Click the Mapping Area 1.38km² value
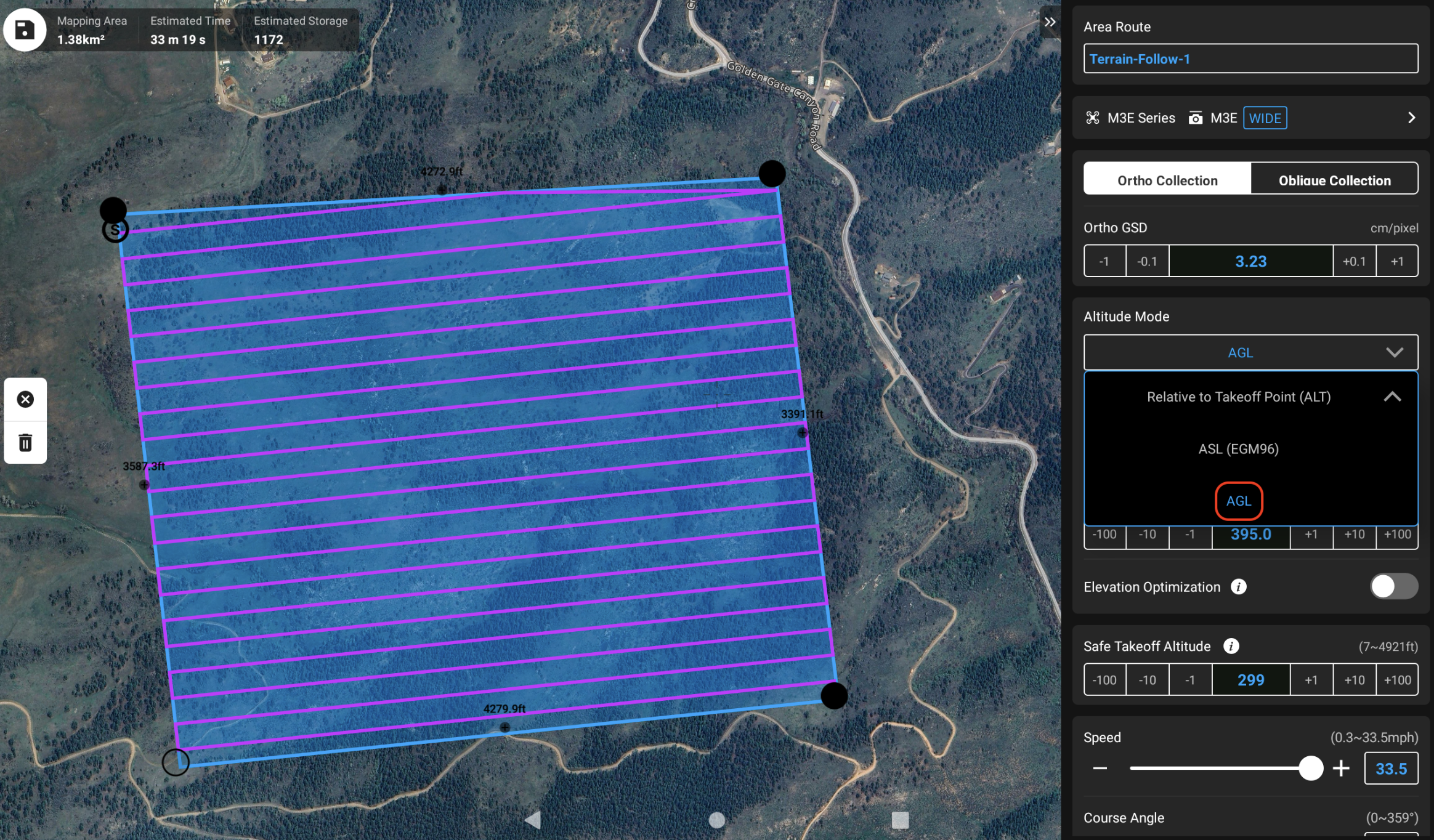 (81, 39)
